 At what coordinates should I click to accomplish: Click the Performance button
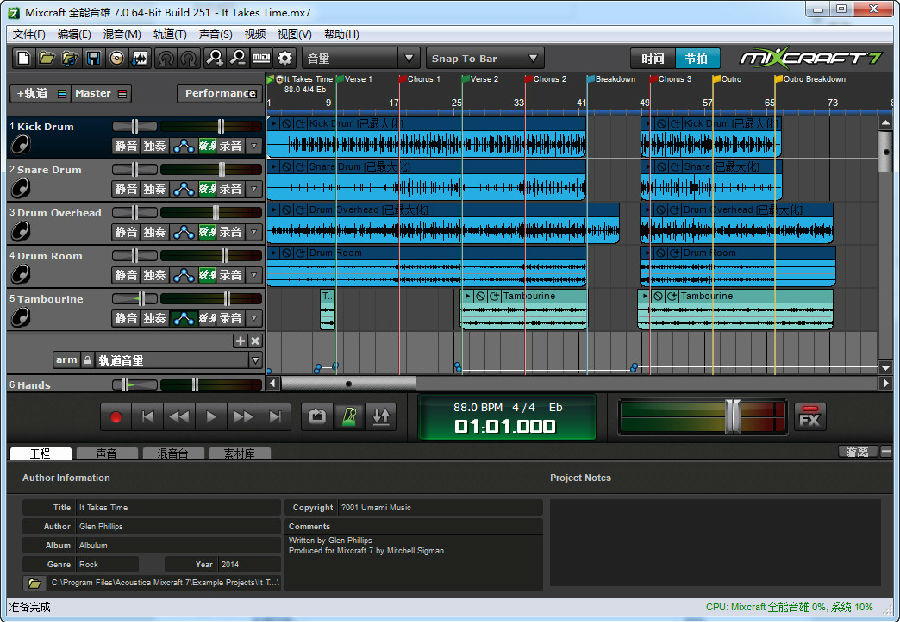pos(219,93)
